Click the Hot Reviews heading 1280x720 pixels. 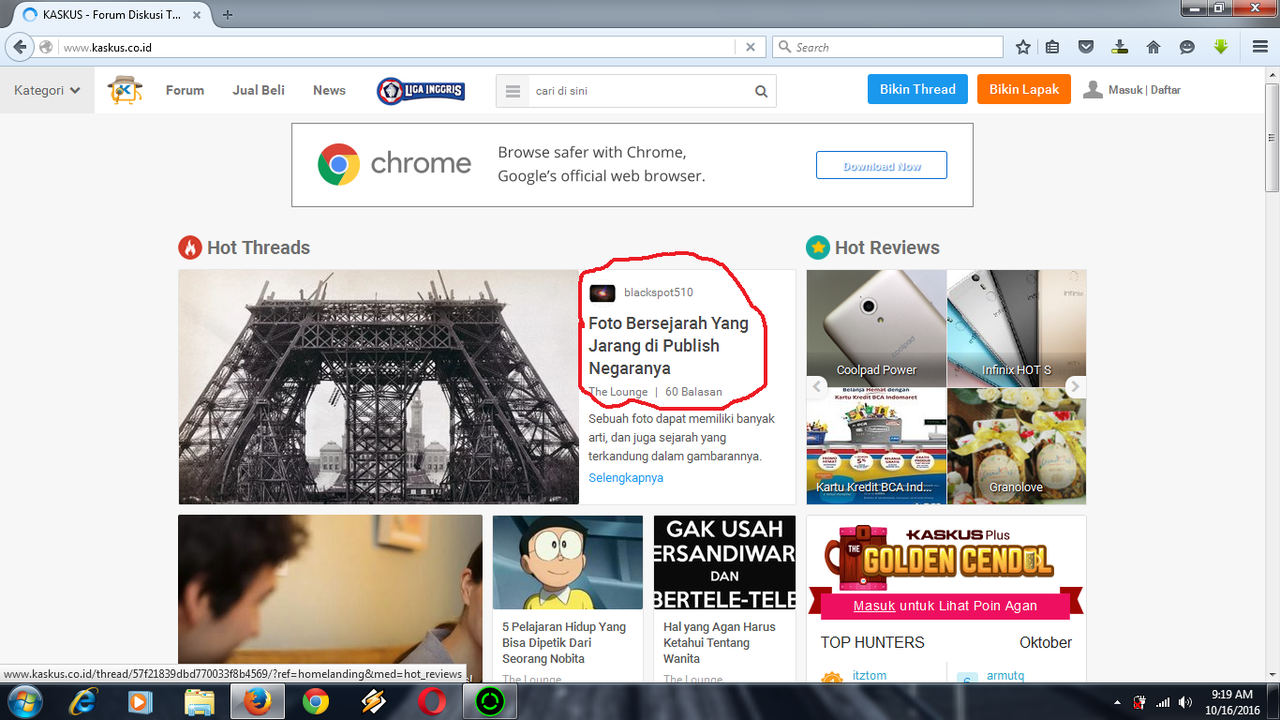[887, 248]
